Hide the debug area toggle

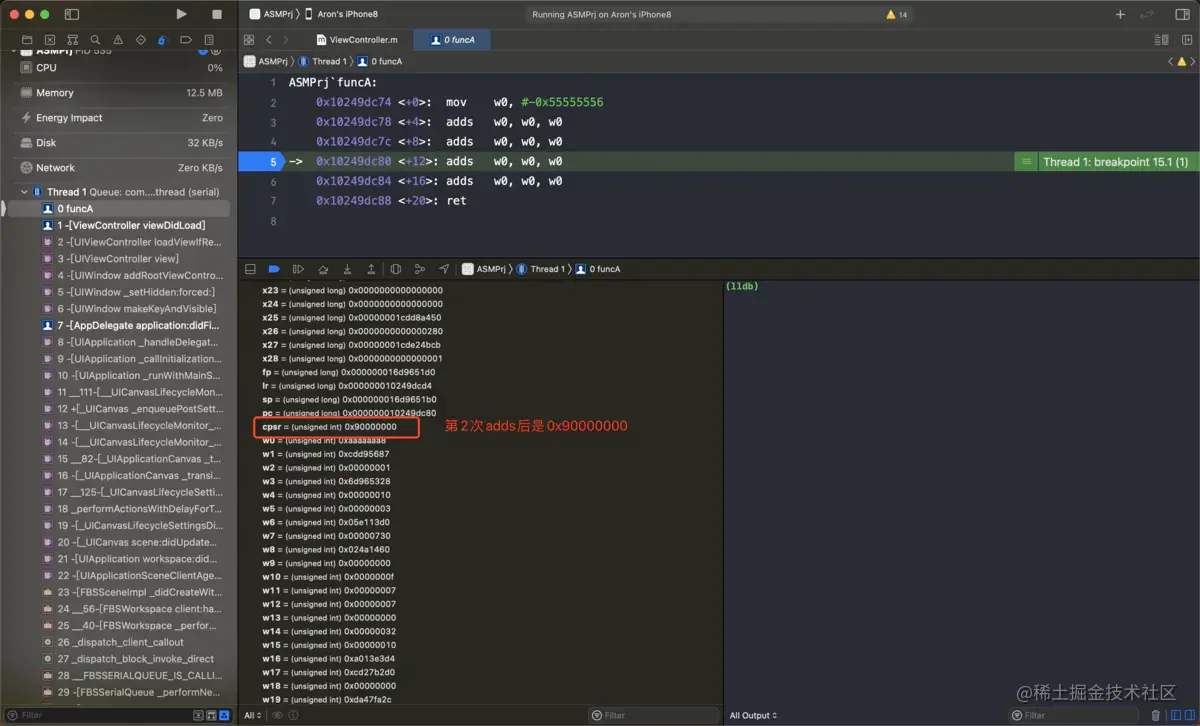250,269
